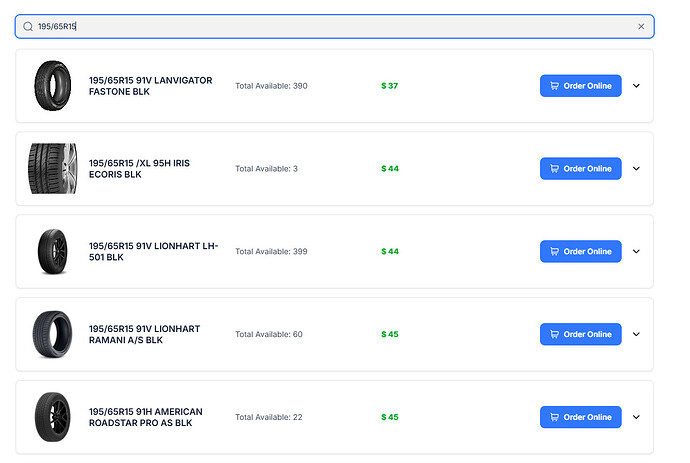690x463 pixels.
Task: Order the American Roadstar Pro AS tire online
Action: coord(580,417)
